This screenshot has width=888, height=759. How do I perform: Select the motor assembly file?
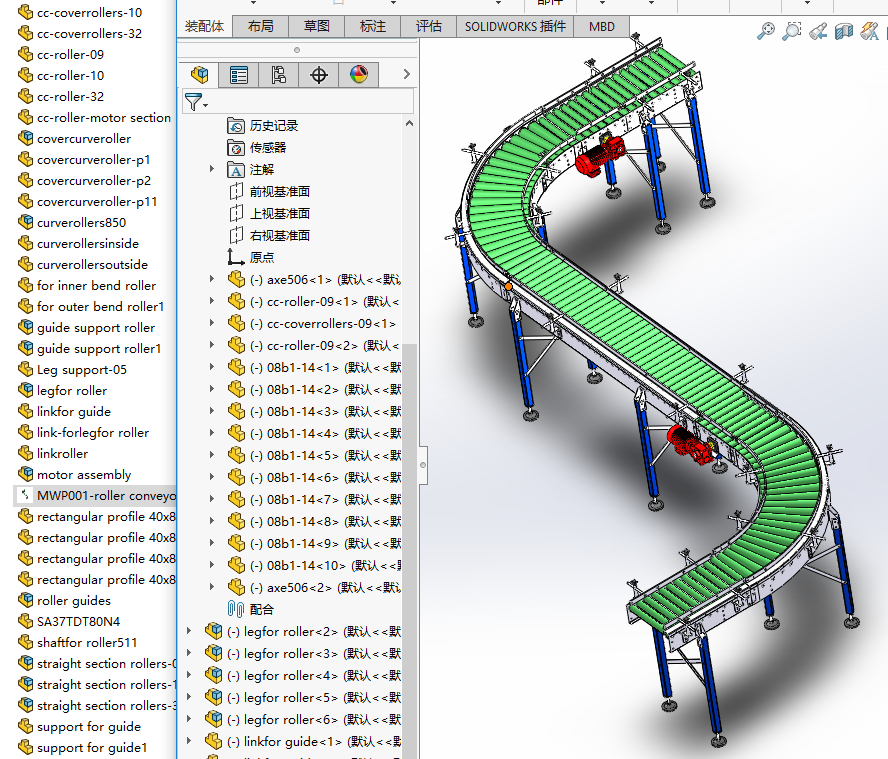click(84, 475)
